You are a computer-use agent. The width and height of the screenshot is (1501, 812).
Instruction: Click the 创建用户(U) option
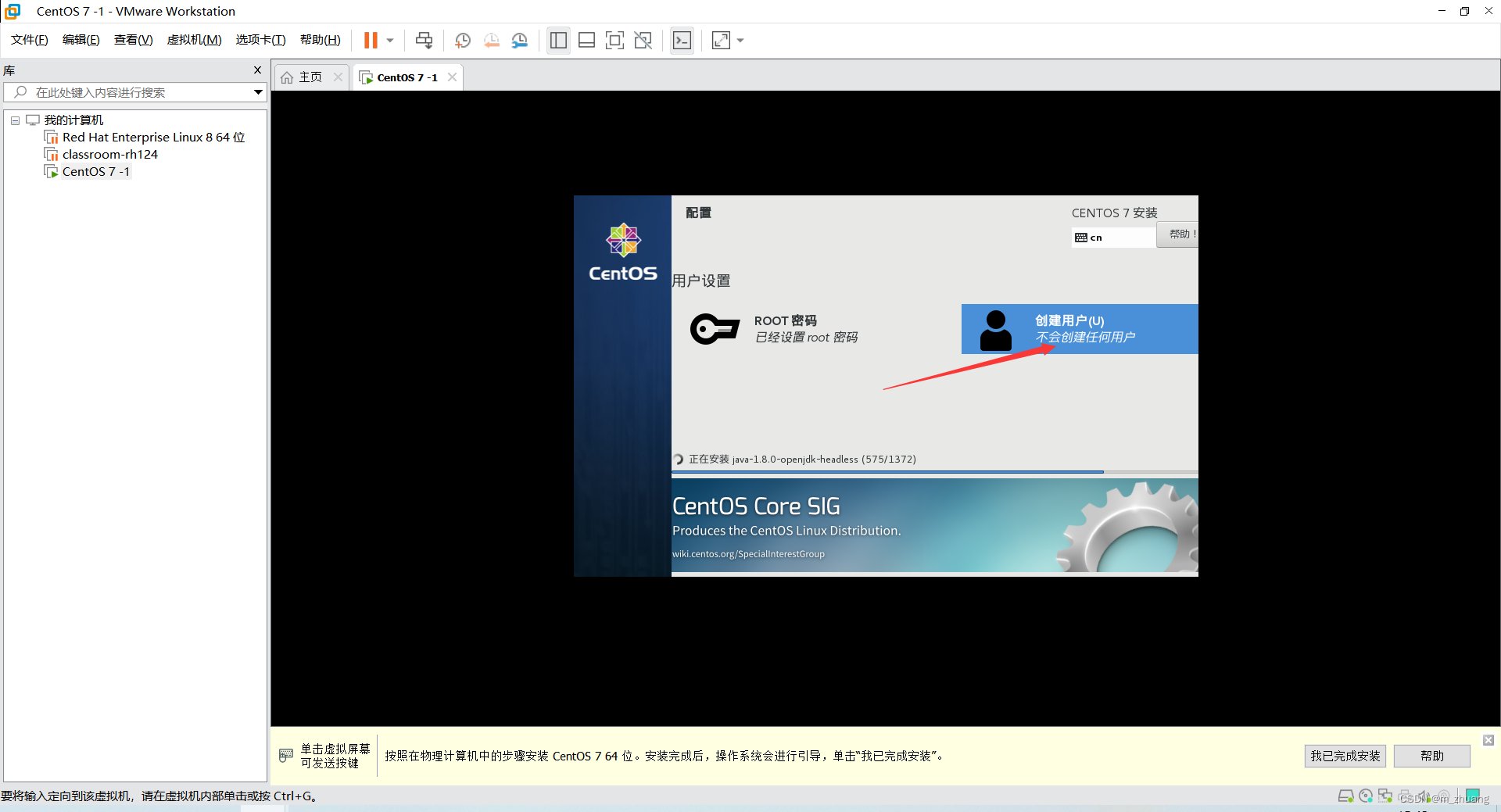pyautogui.click(x=1080, y=329)
